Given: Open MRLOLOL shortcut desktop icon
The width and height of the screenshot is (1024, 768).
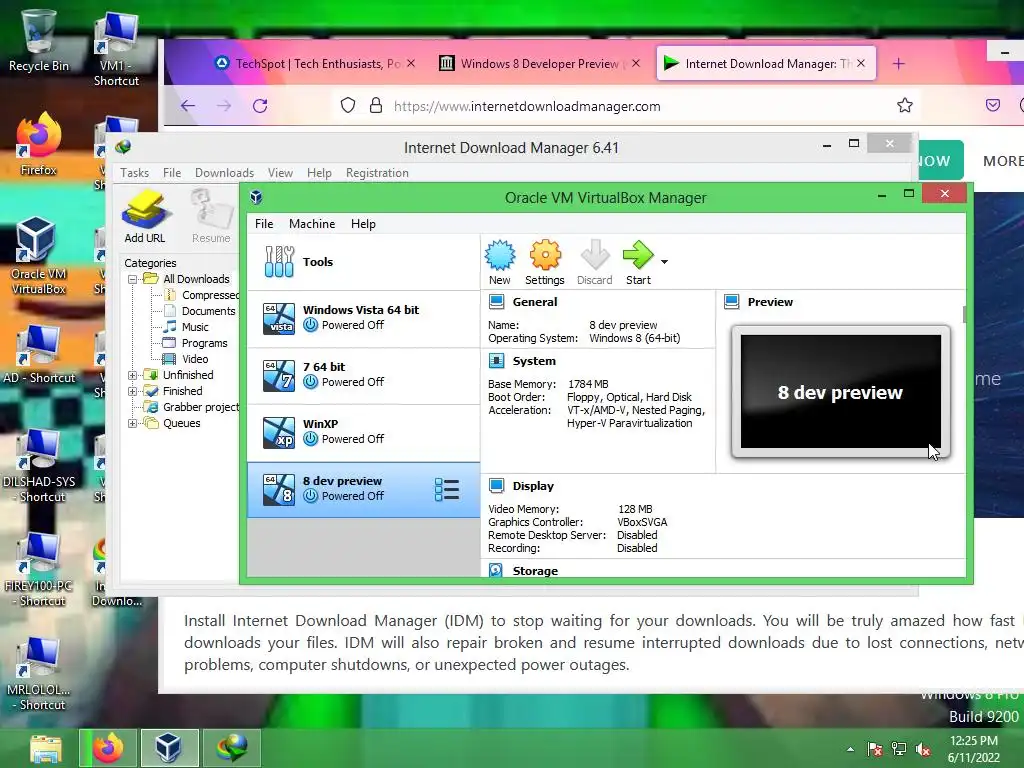Looking at the screenshot, I should point(39,675).
